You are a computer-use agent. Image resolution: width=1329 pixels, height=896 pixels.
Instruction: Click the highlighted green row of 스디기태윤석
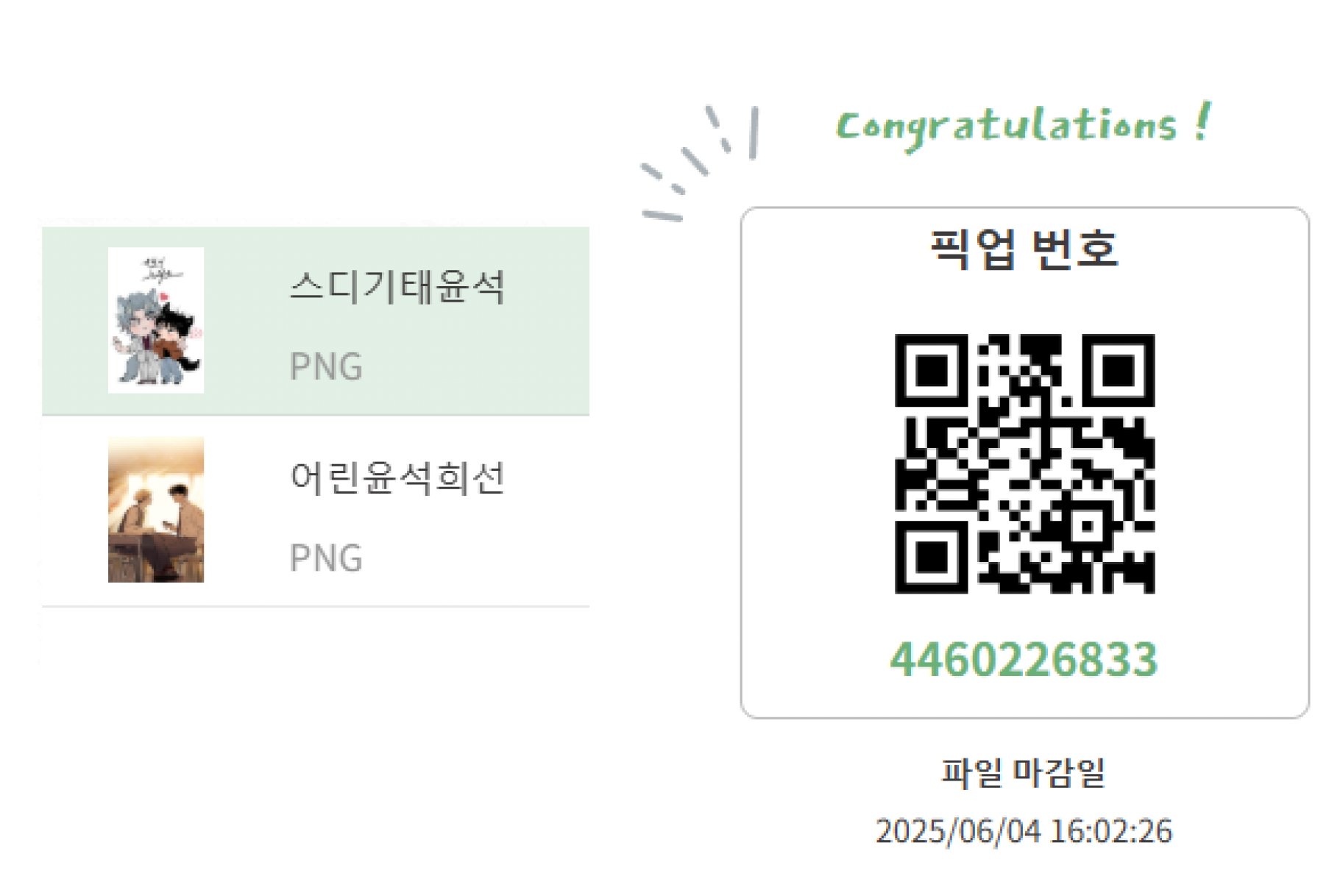click(316, 321)
